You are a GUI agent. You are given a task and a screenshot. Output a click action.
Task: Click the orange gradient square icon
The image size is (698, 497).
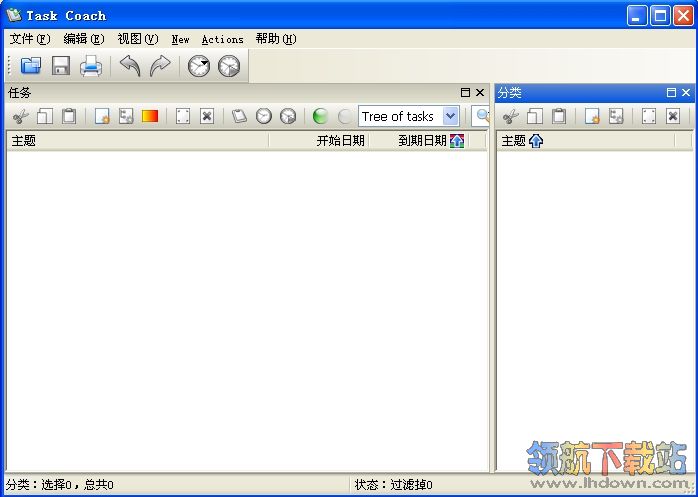(x=150, y=116)
